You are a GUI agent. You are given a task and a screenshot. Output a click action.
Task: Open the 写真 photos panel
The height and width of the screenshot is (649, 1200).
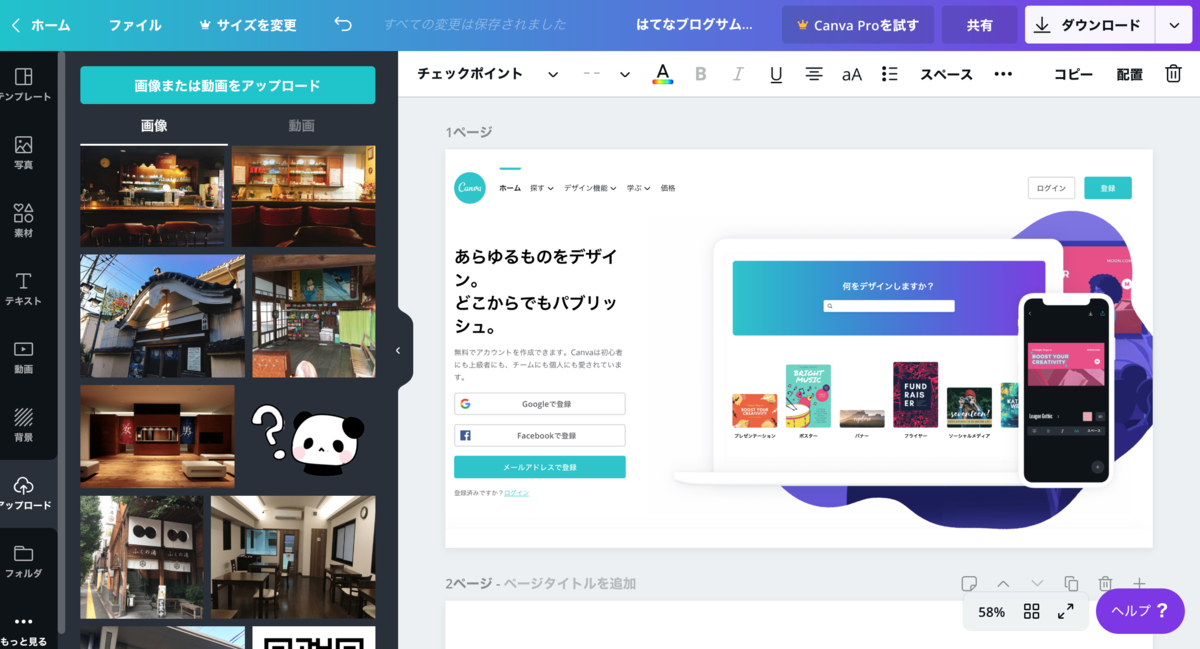24,152
